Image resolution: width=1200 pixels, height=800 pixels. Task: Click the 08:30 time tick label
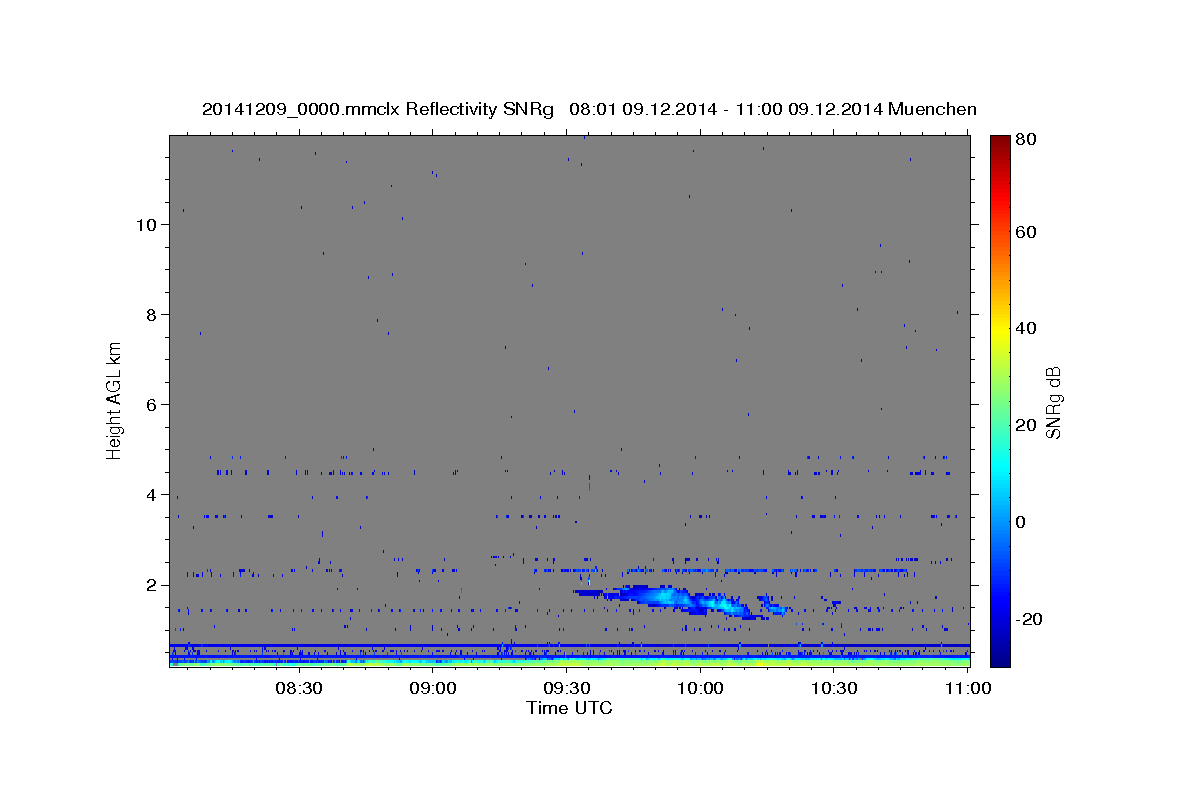point(298,688)
